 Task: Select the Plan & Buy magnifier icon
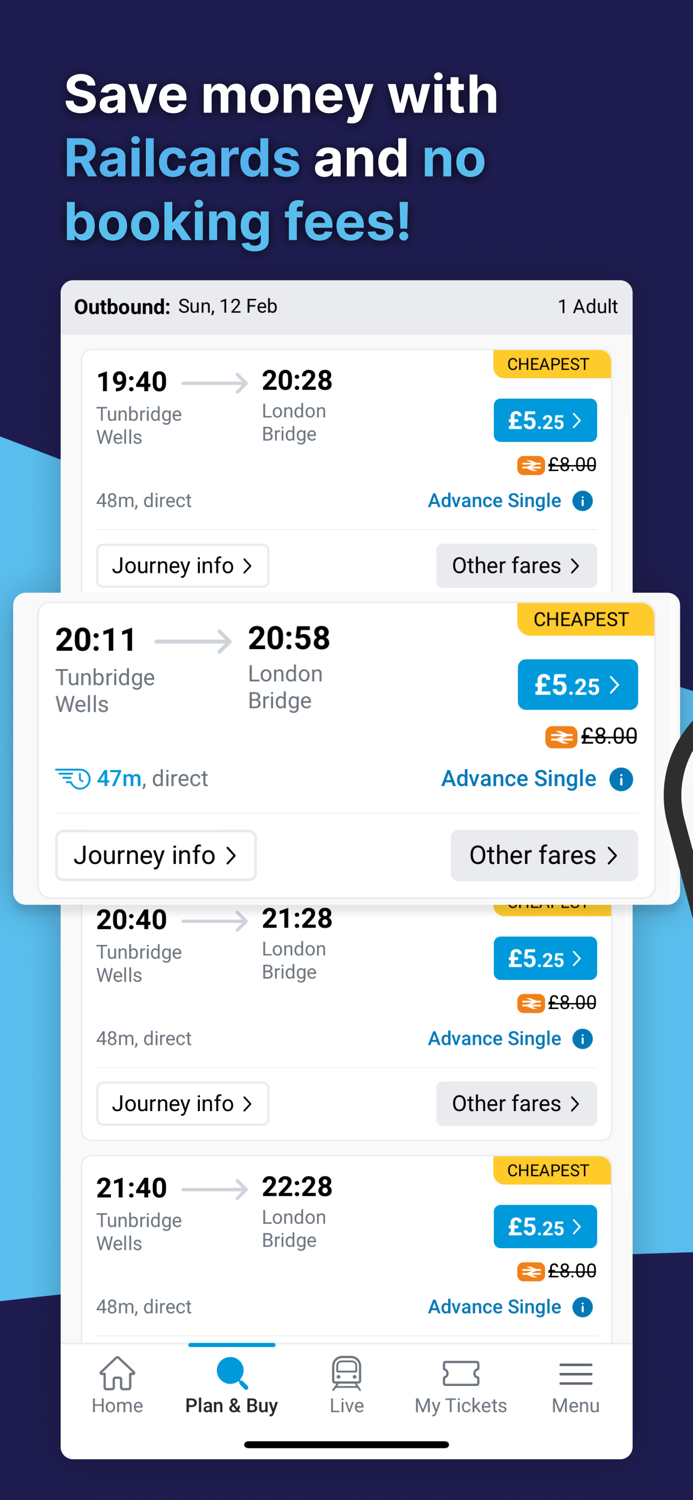[x=231, y=1373]
